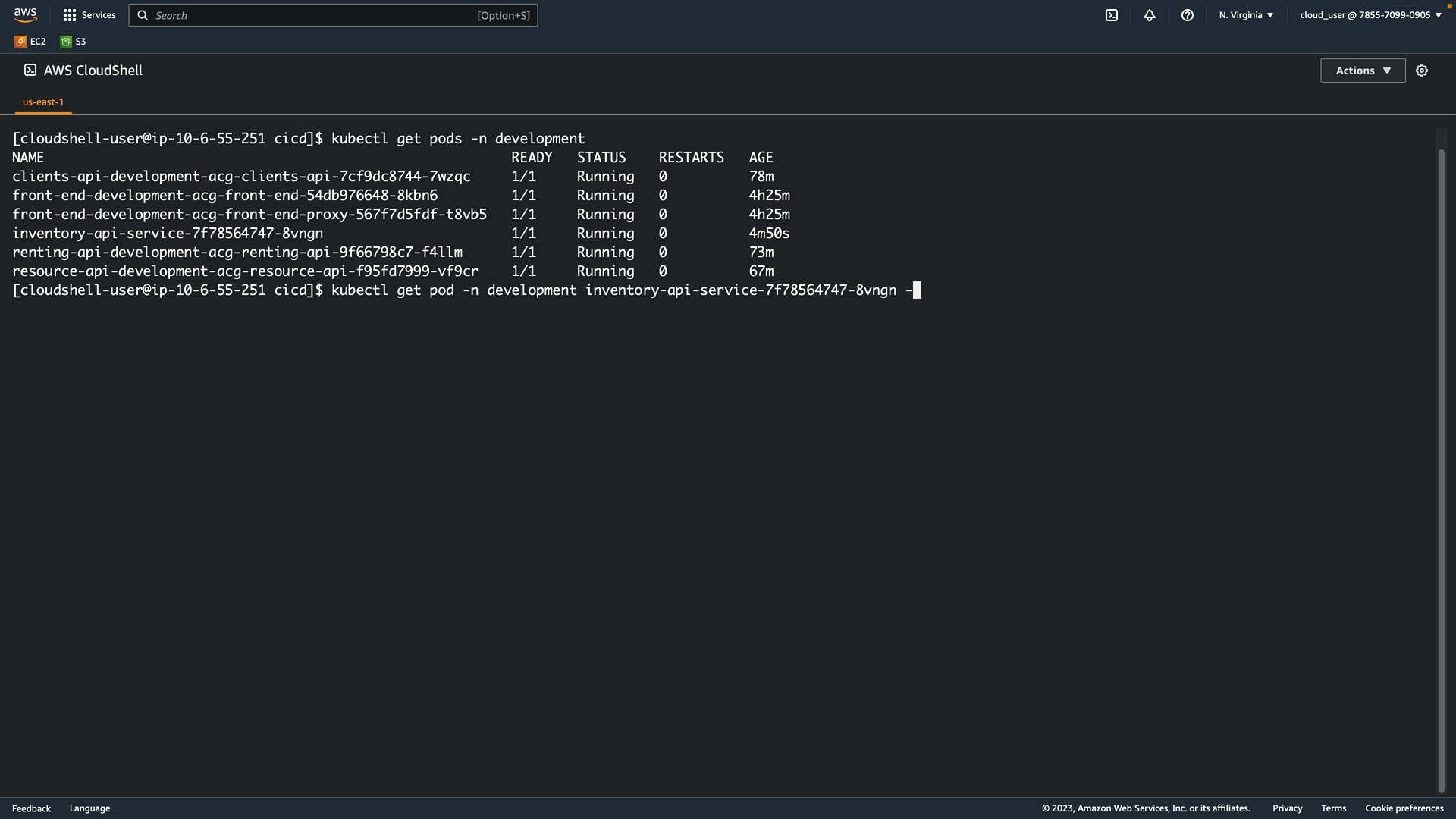Click the AWS logo home icon
Viewport: 1456px width, 819px height.
click(25, 15)
